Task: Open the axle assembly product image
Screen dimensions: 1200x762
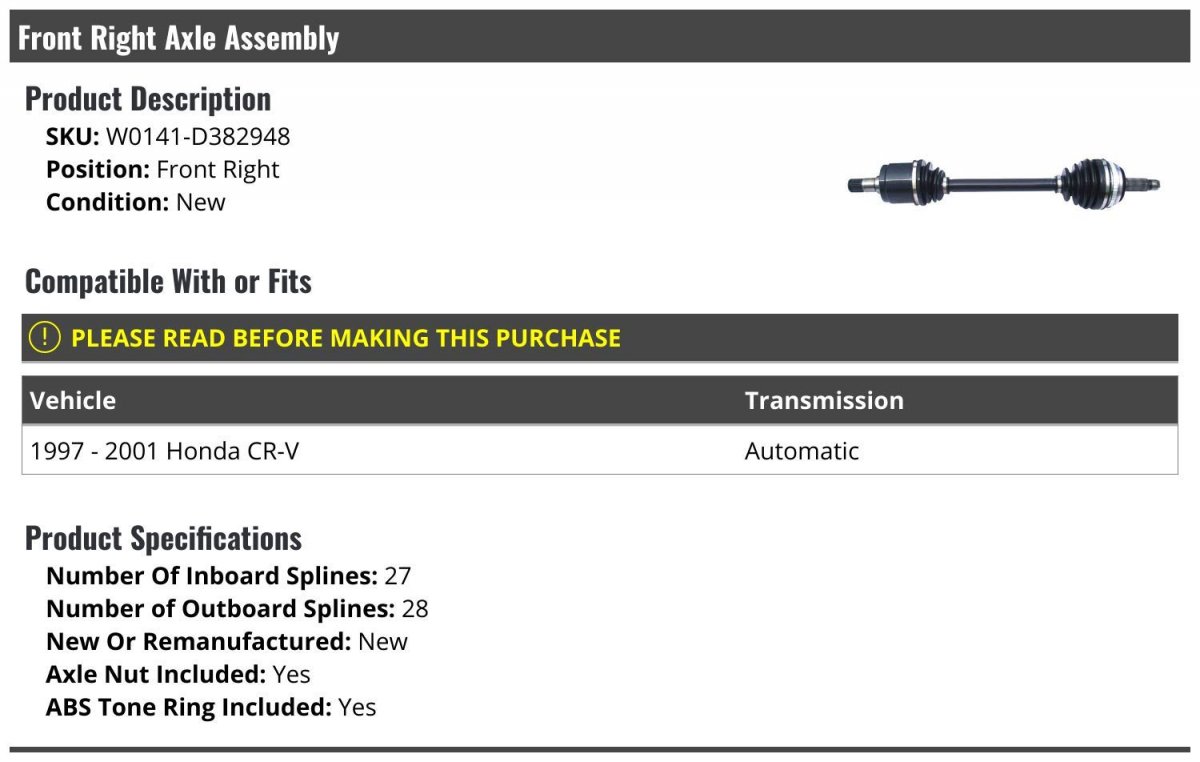Action: tap(1003, 183)
